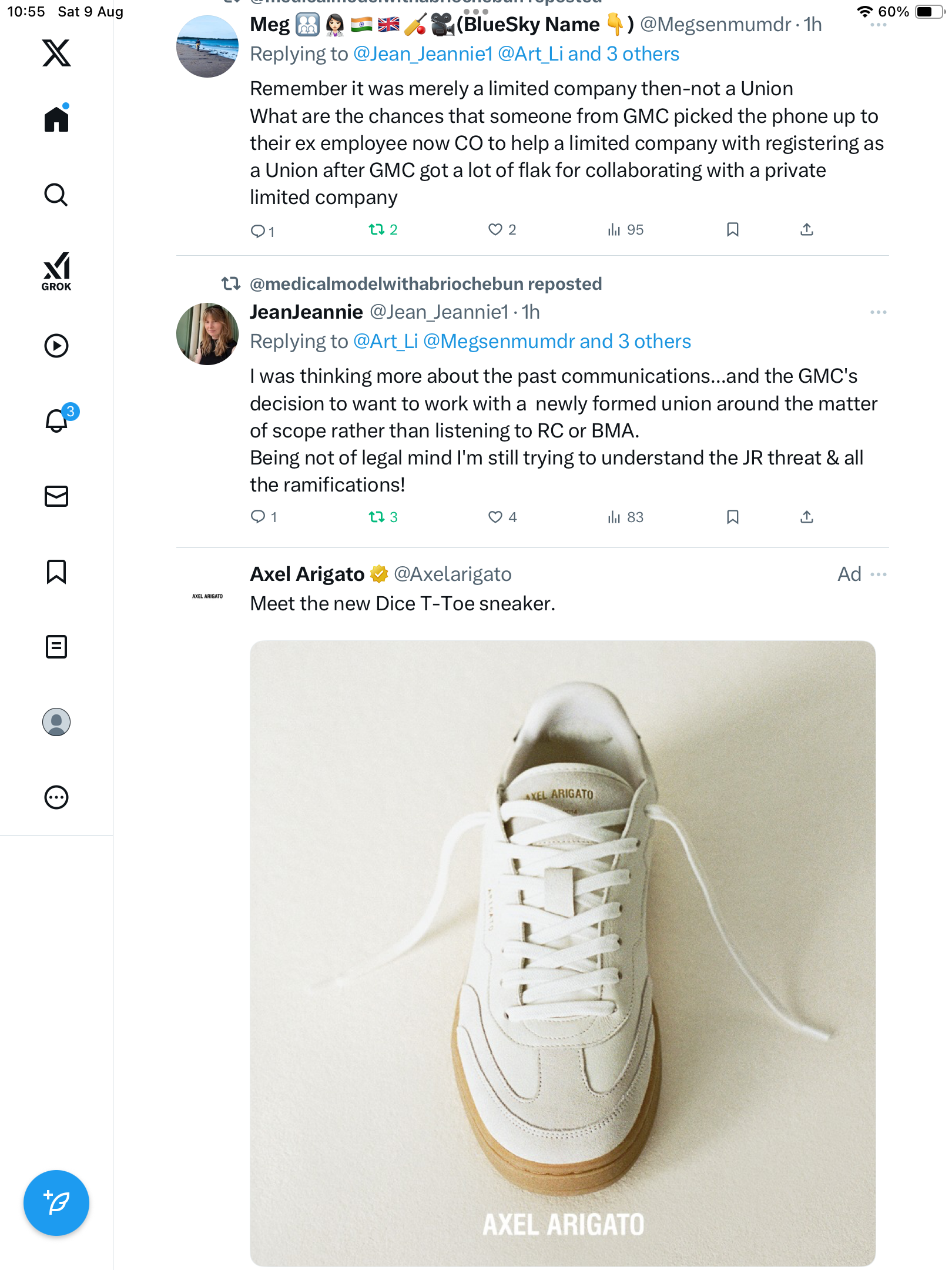Open the video play tab in sidebar
The height and width of the screenshot is (1270, 952).
click(56, 346)
